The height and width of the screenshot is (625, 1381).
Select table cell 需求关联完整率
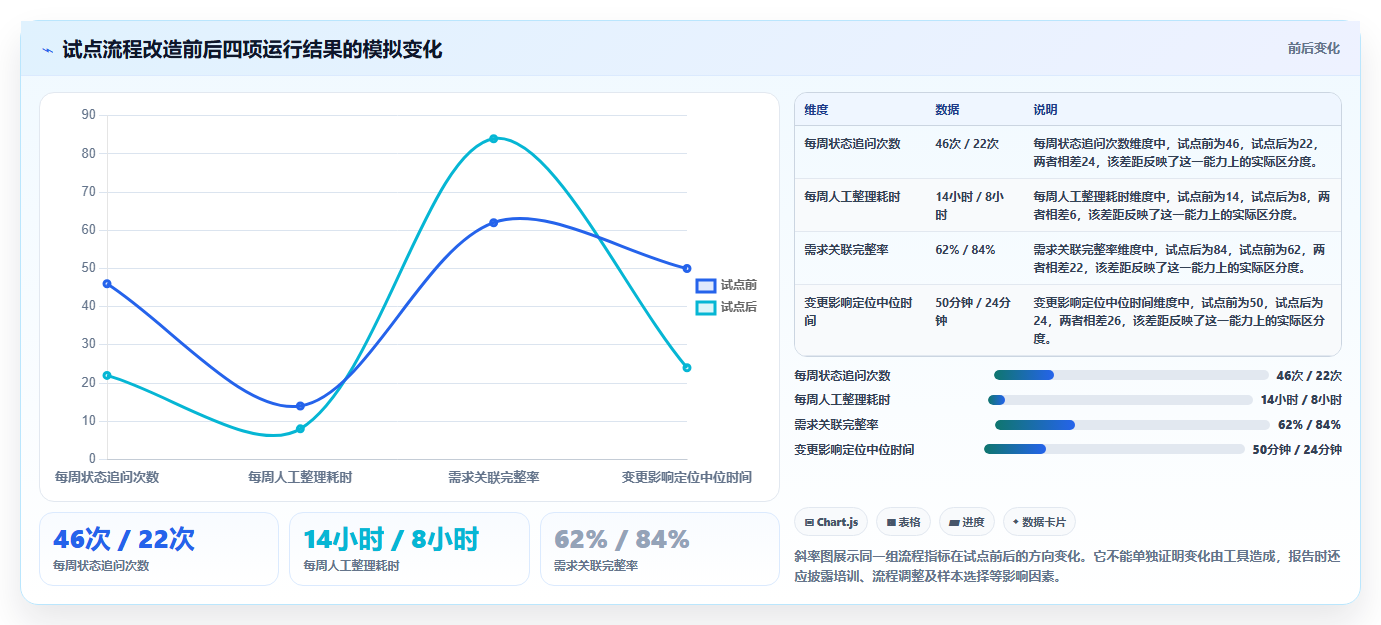pos(846,250)
